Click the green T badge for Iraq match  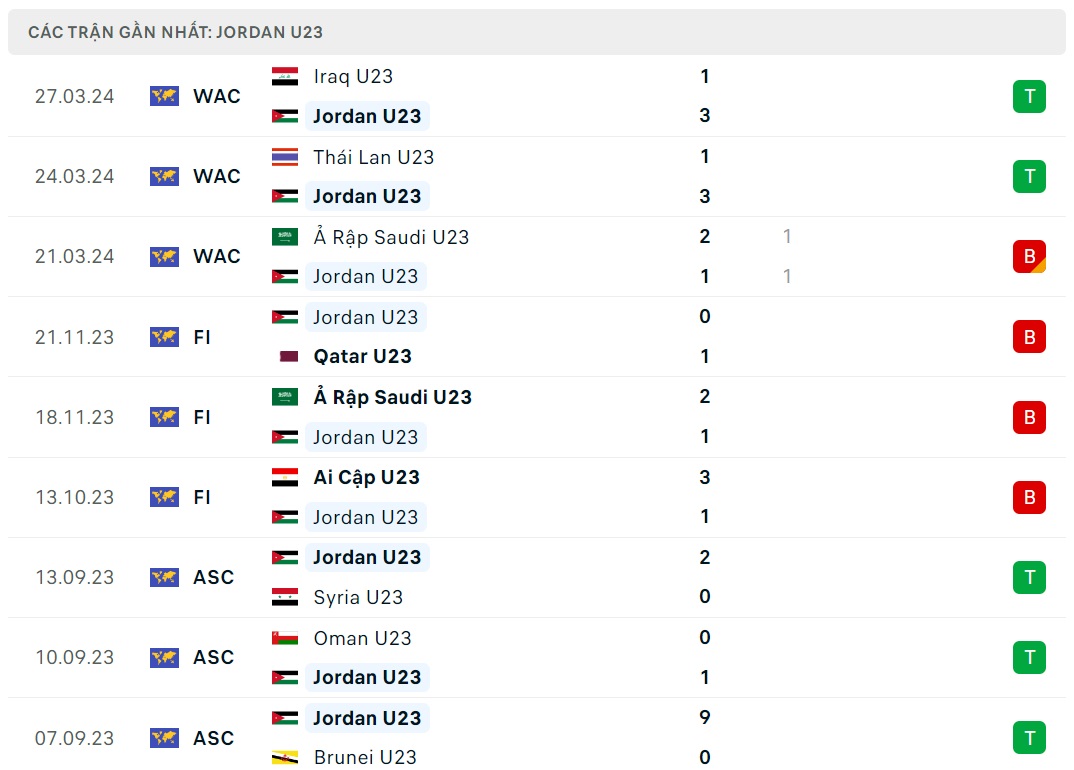point(1029,97)
